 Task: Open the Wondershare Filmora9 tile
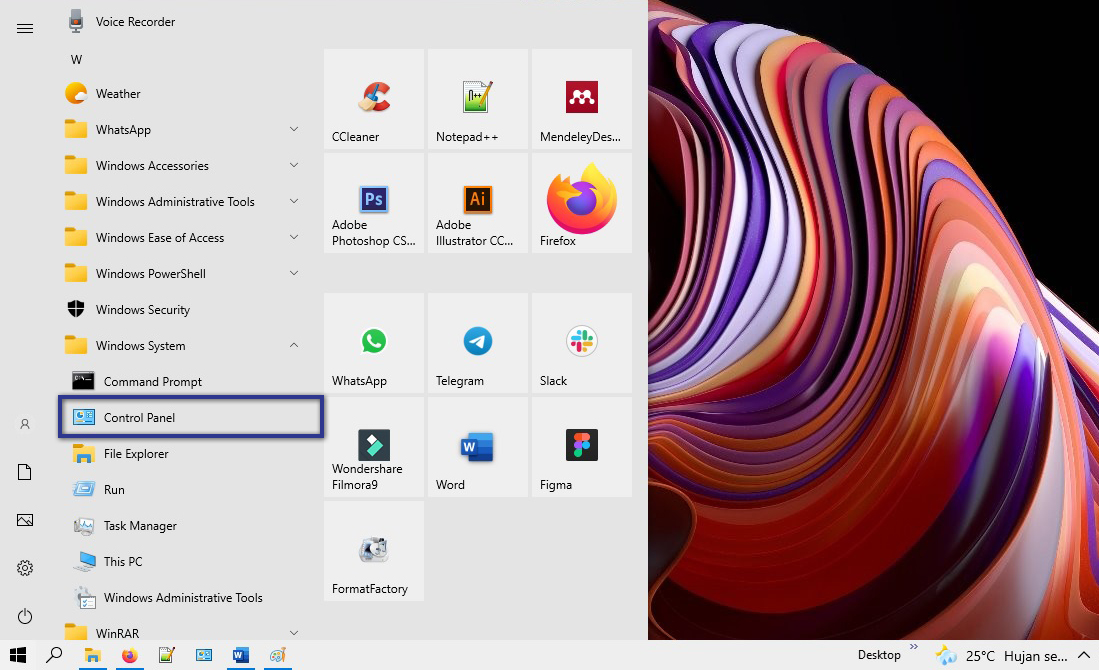click(x=373, y=447)
